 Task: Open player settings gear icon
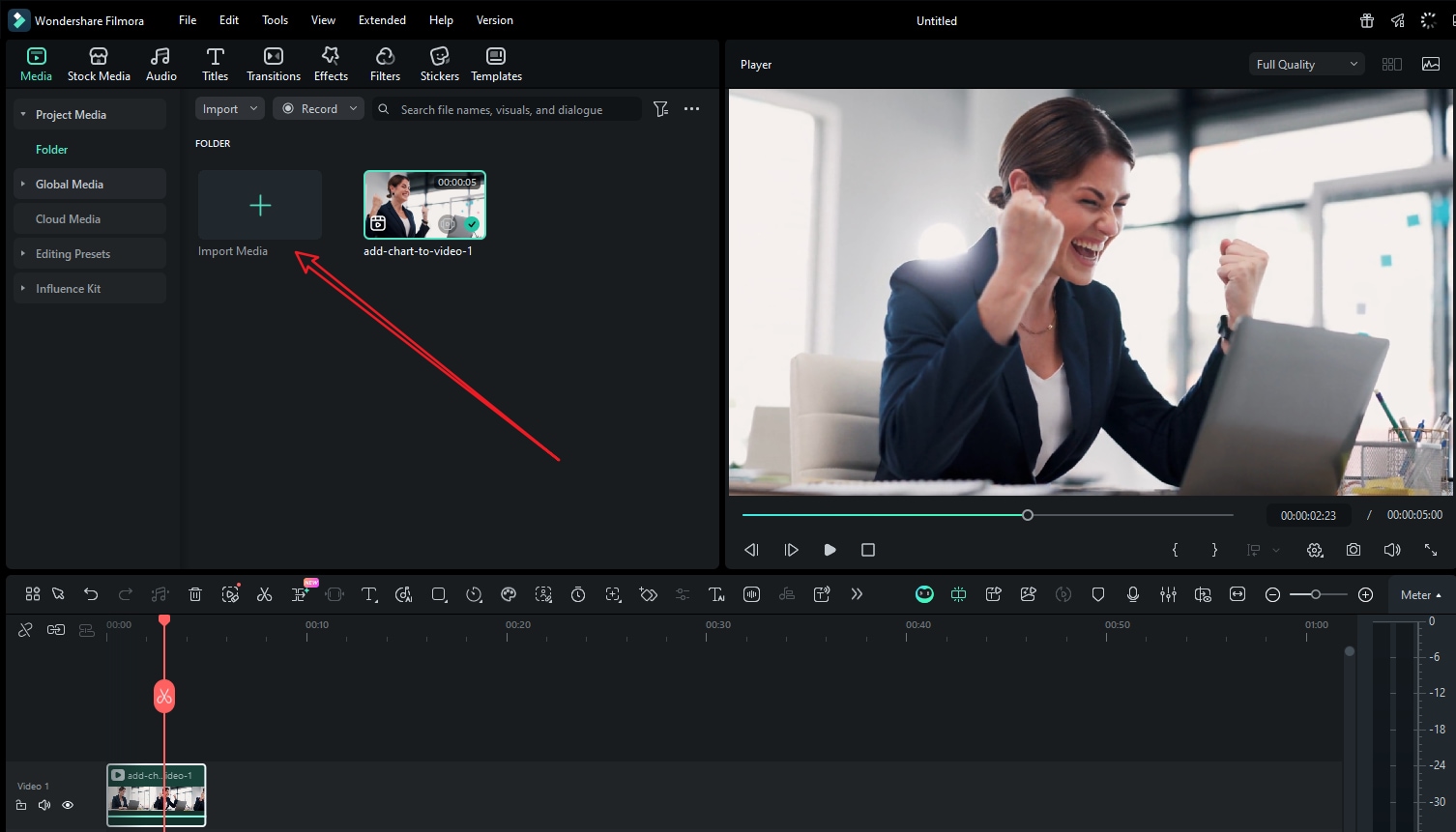click(1315, 550)
